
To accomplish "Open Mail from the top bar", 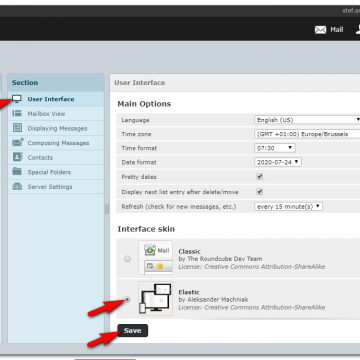I will pos(329,30).
